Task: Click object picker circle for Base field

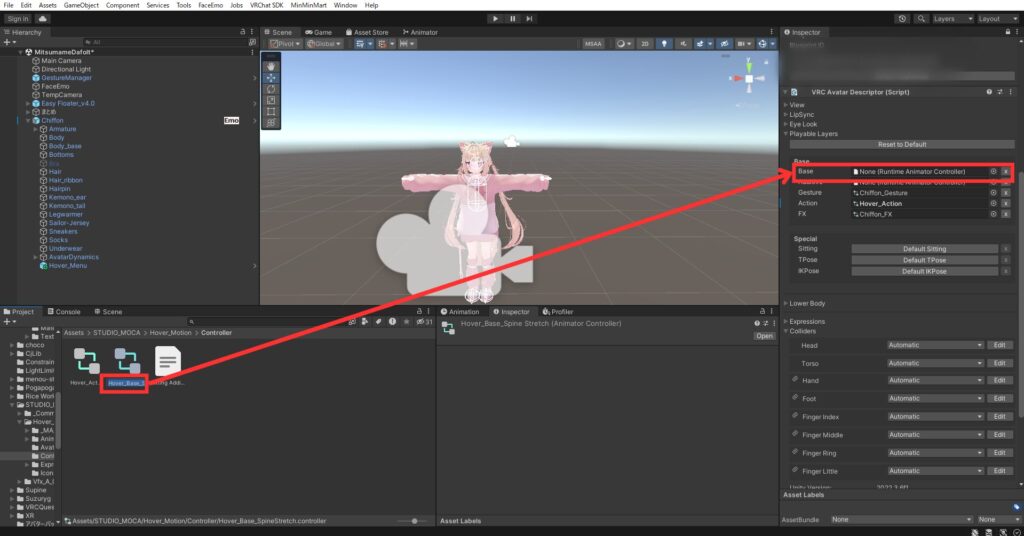Action: pyautogui.click(x=993, y=172)
